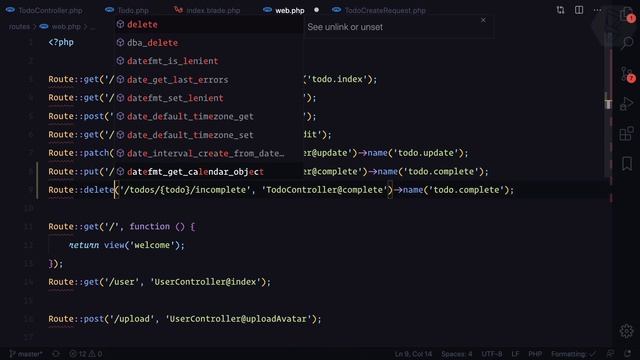Screen dimensions: 640x360
Task: Choose date_get_last_errors suggestion
Action: coord(208,80)
